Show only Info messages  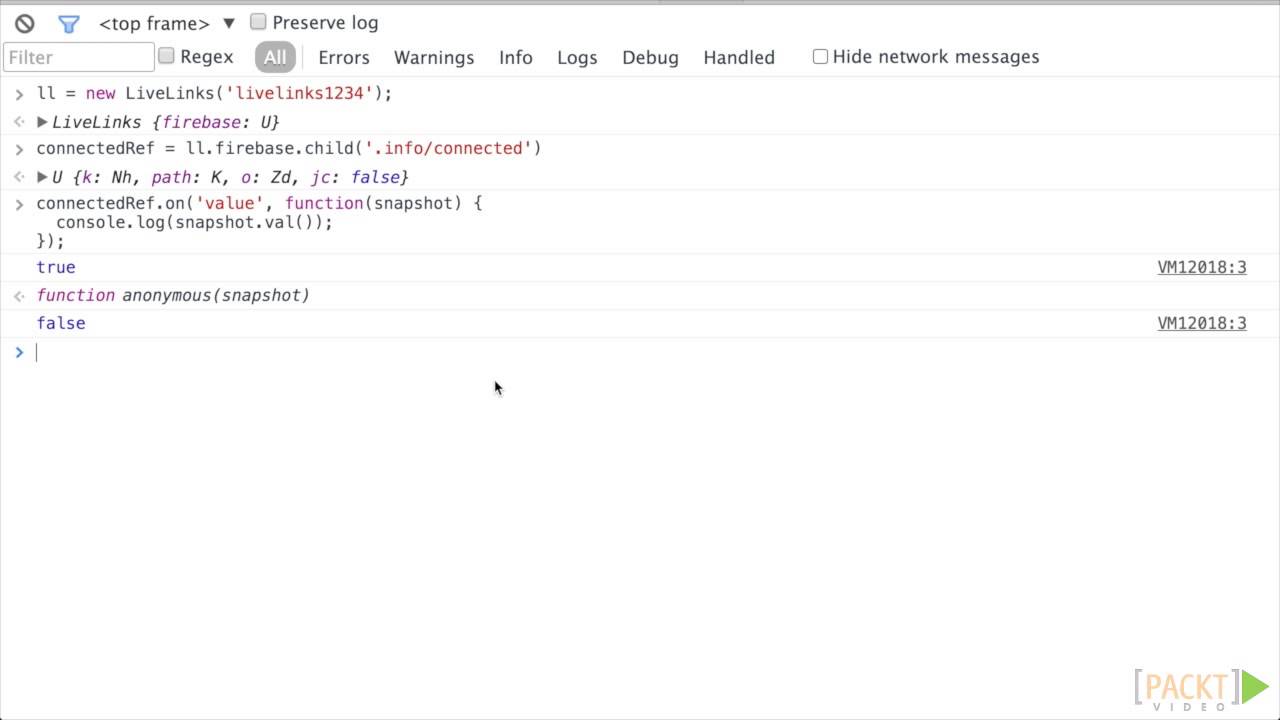516,57
